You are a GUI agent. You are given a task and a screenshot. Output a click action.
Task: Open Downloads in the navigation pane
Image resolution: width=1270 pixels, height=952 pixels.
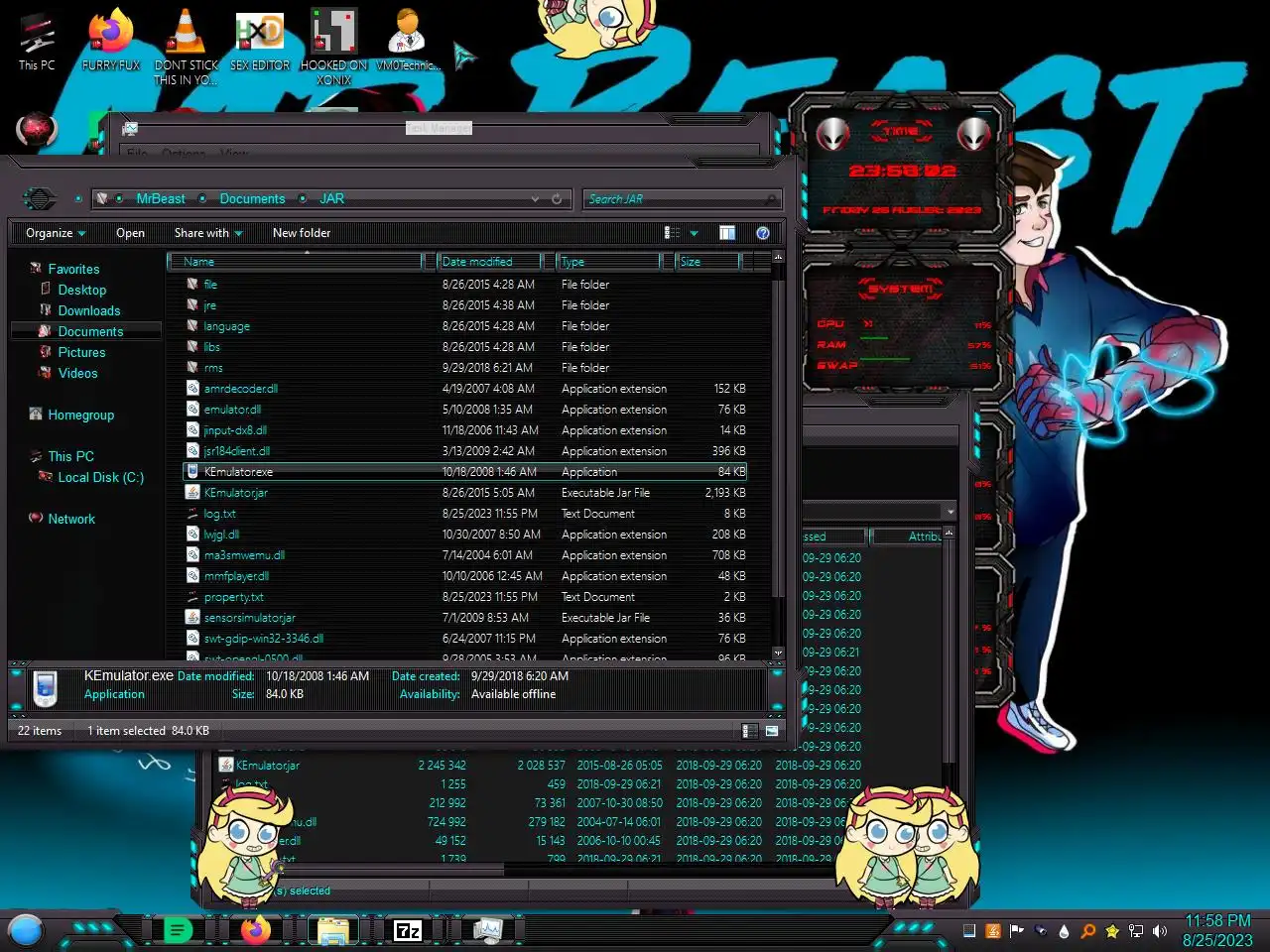tap(88, 310)
